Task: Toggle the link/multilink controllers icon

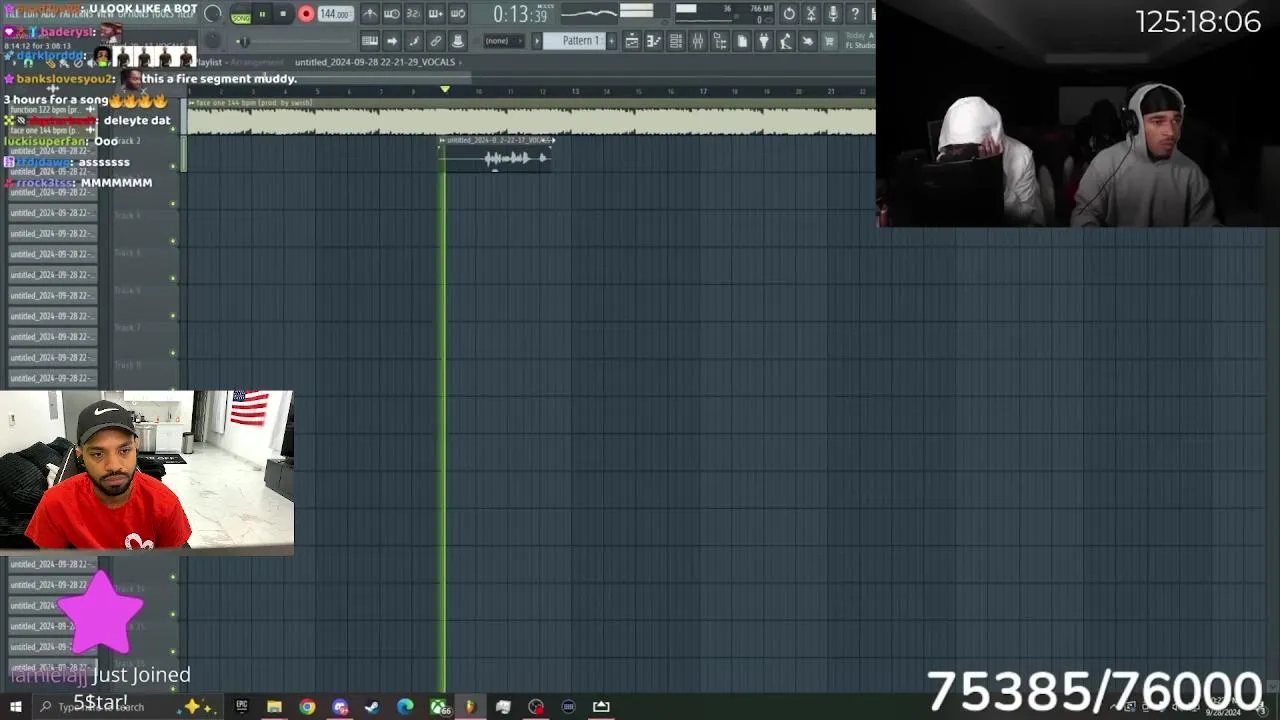Action: tap(436, 41)
